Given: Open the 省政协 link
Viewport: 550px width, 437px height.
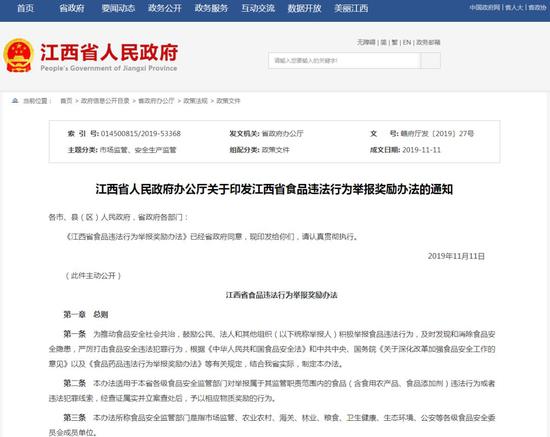Looking at the screenshot, I should (x=537, y=7).
